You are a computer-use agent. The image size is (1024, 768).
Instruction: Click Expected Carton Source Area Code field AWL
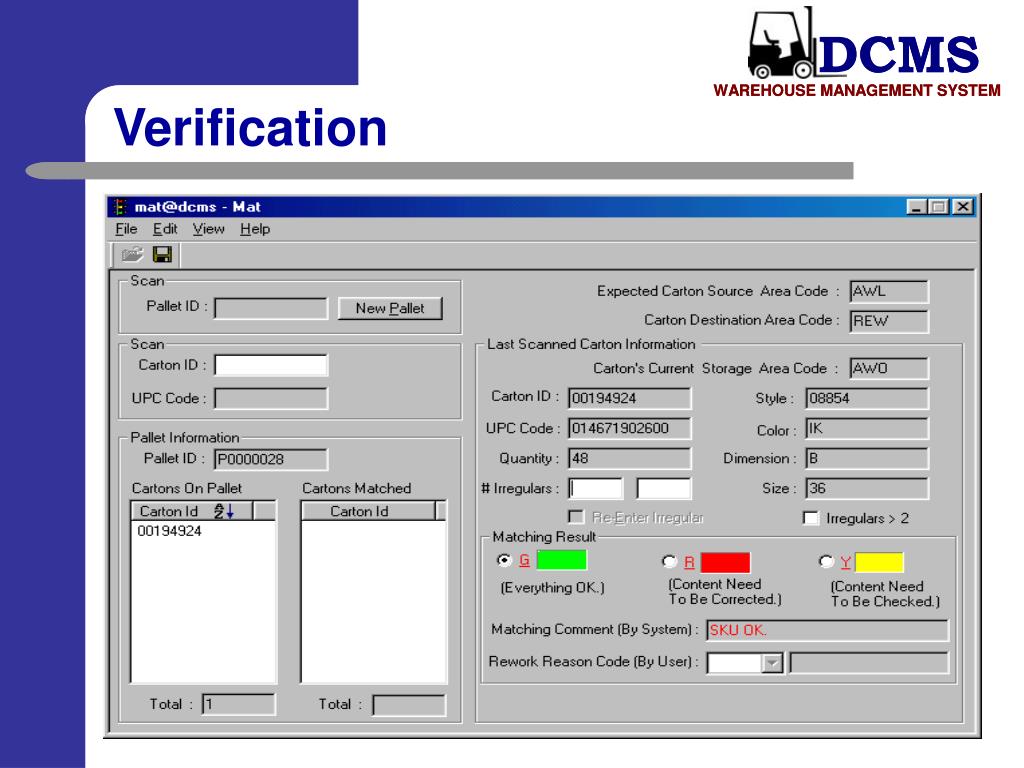pyautogui.click(x=889, y=291)
